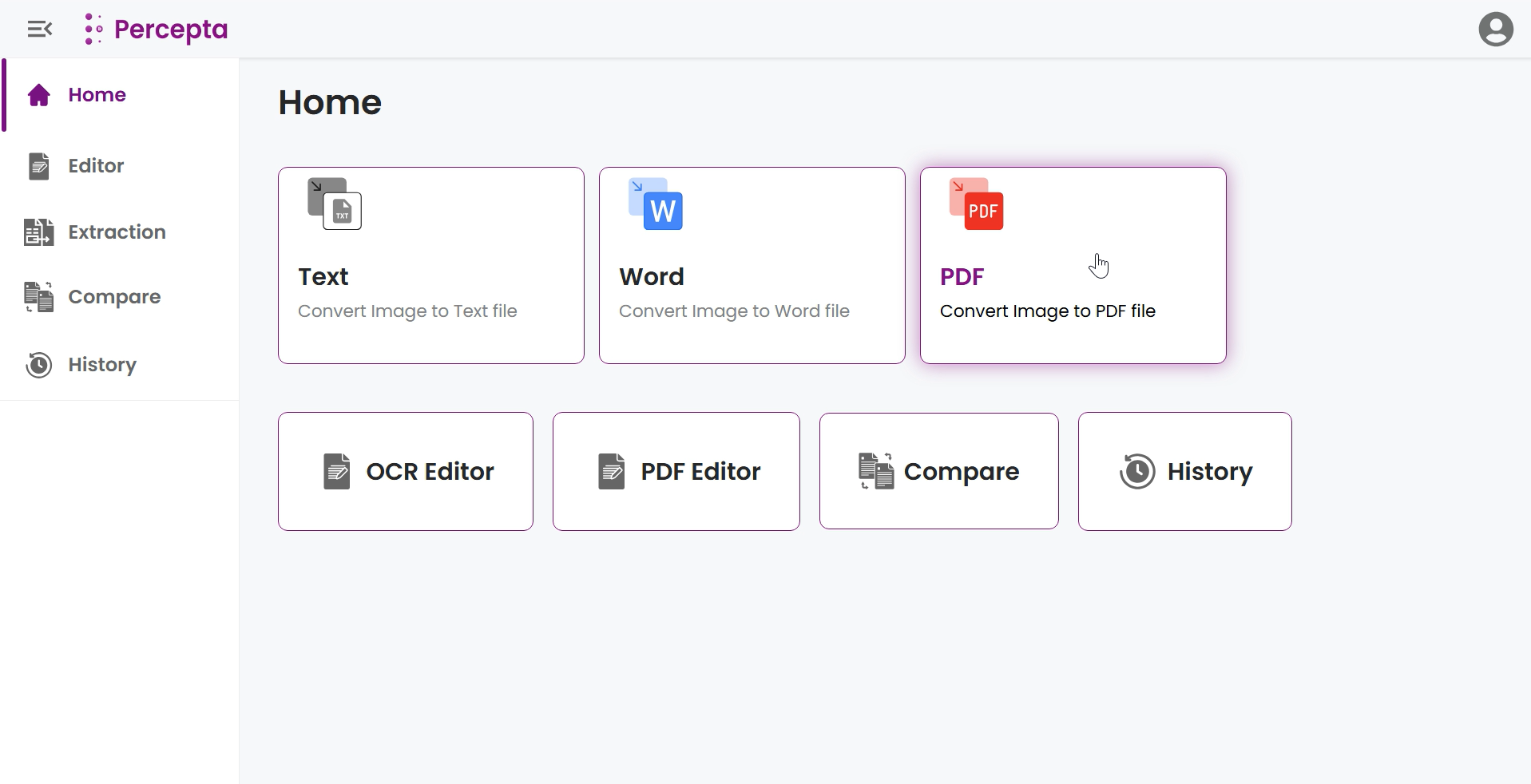Select the Editor icon in the sidebar
The height and width of the screenshot is (784, 1531).
point(38,166)
